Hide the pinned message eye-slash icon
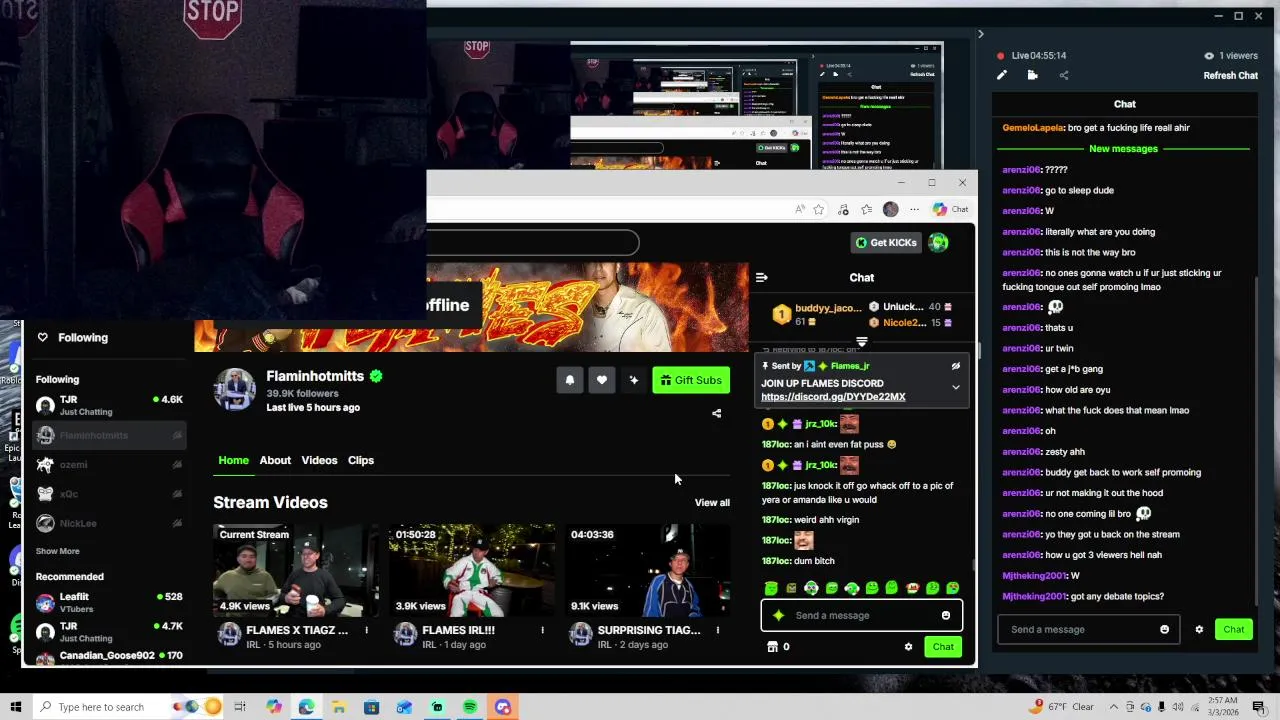Viewport: 1280px width, 720px height. [x=955, y=366]
